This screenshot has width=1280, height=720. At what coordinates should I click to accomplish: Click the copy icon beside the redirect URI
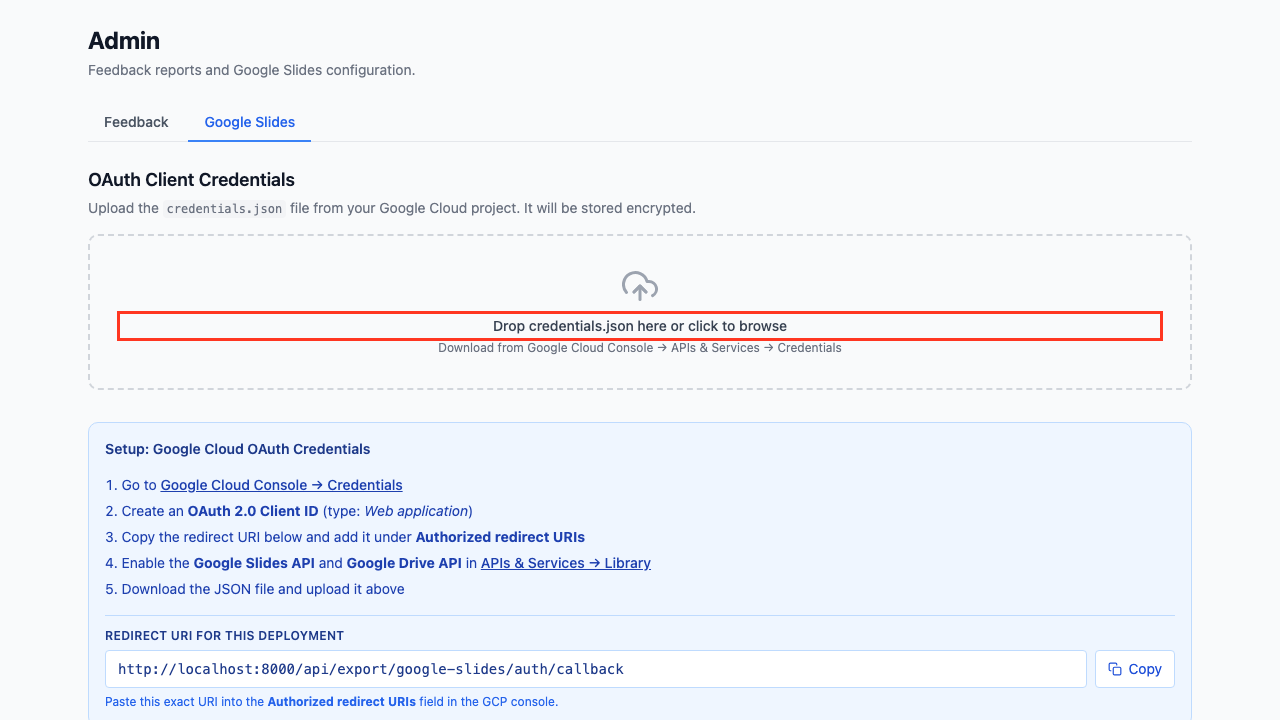click(1116, 669)
